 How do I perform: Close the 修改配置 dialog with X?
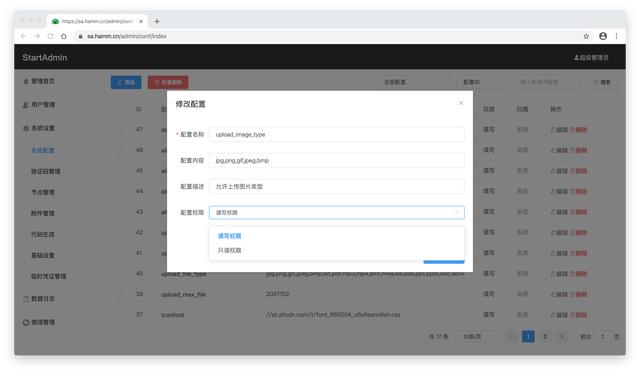pos(461,103)
